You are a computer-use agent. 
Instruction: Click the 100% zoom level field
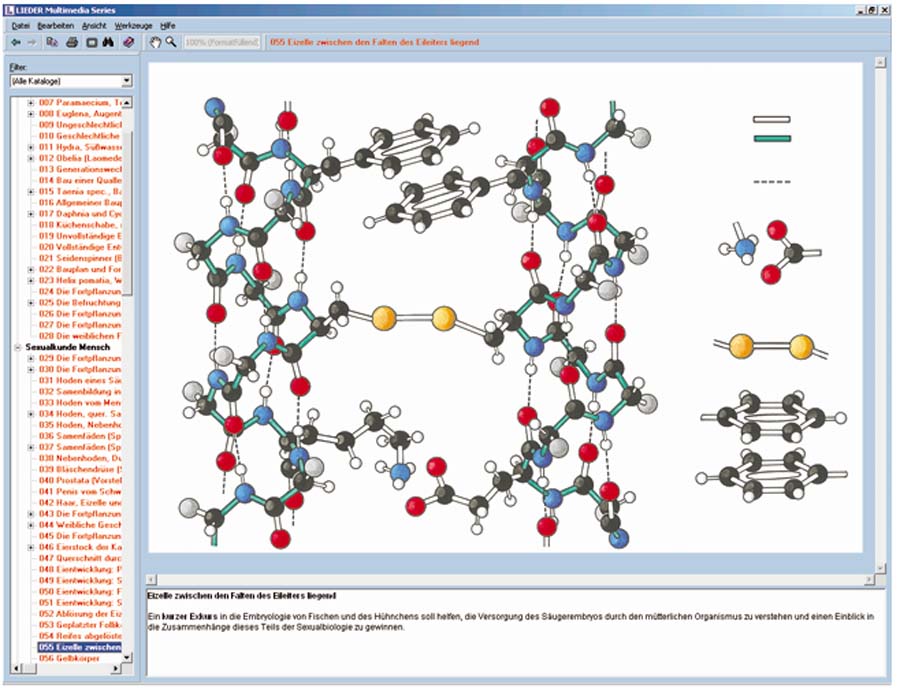point(222,42)
